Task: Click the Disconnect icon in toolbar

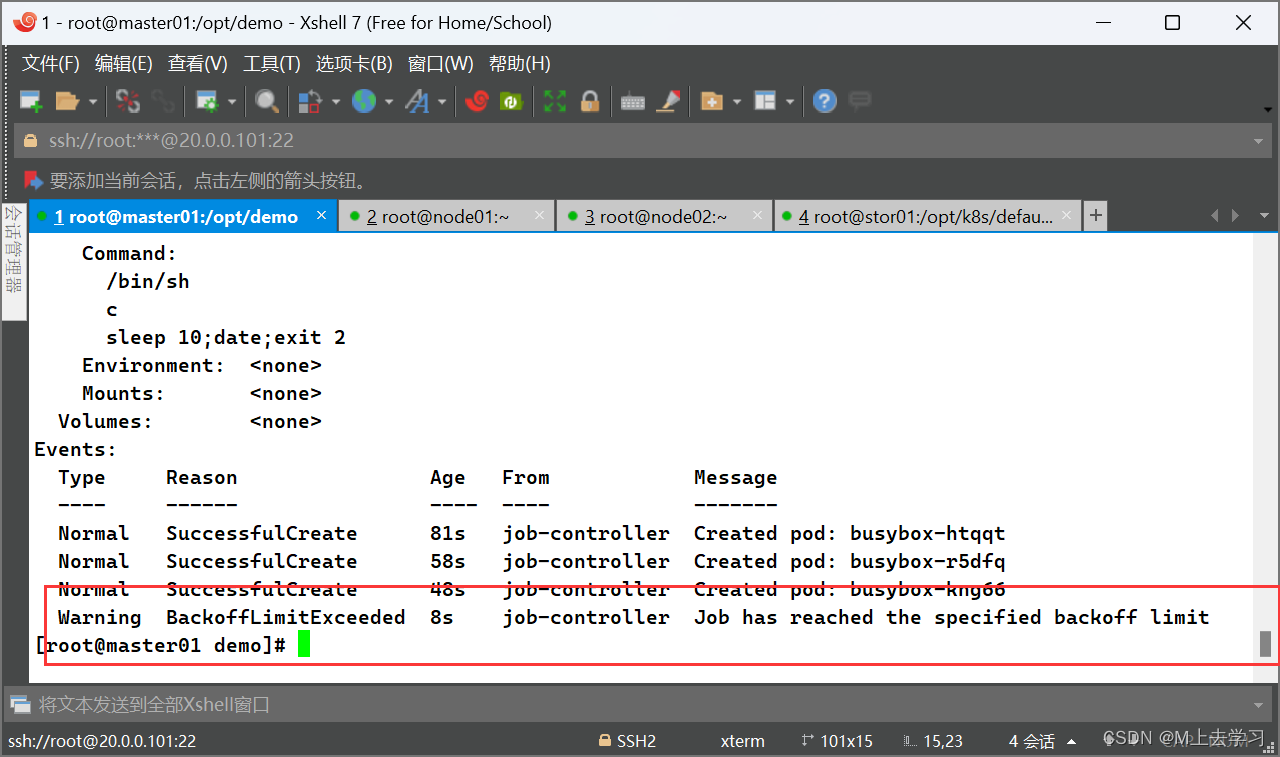Action: pos(128,101)
